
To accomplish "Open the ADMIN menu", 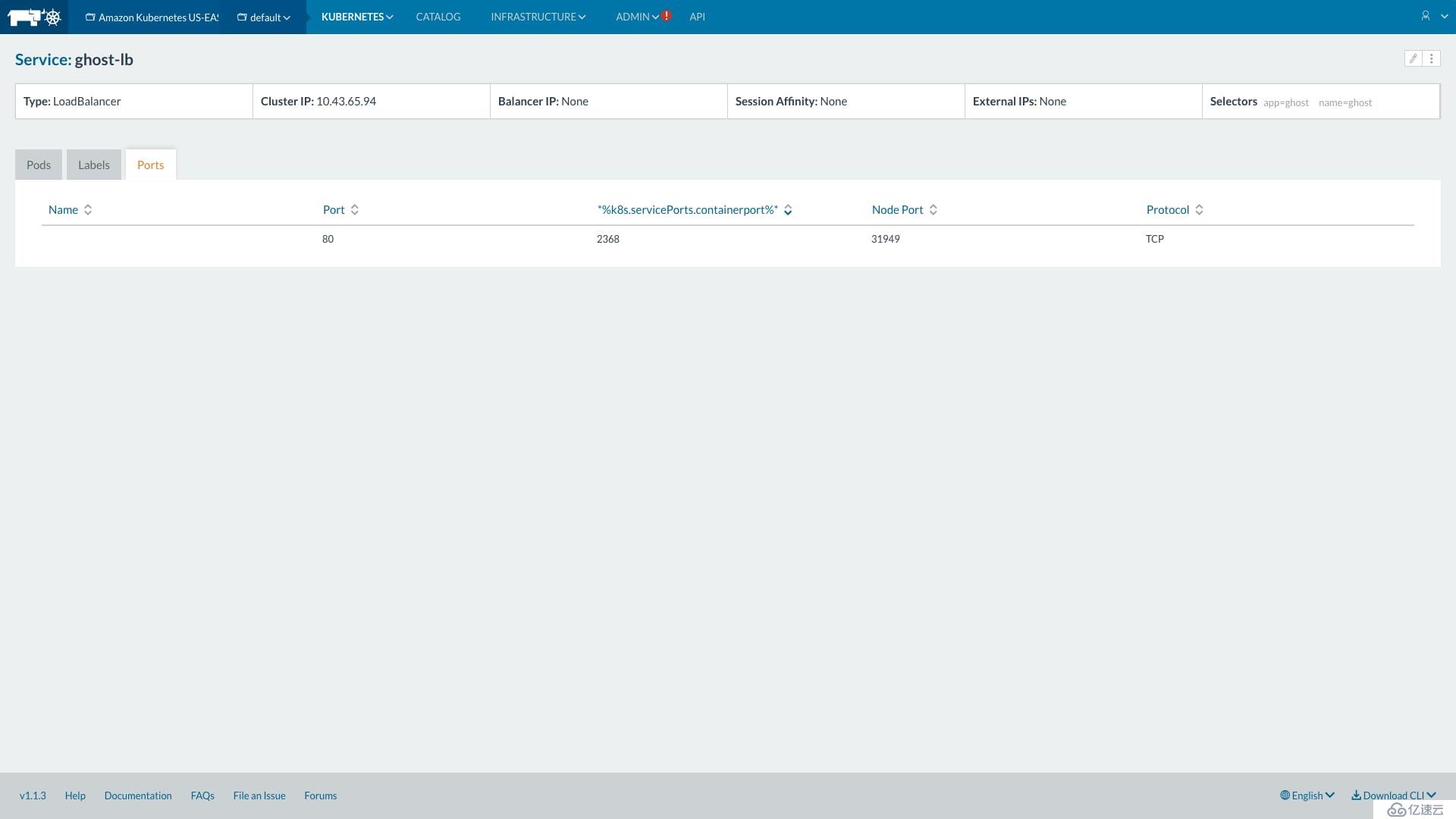I will tap(637, 17).
